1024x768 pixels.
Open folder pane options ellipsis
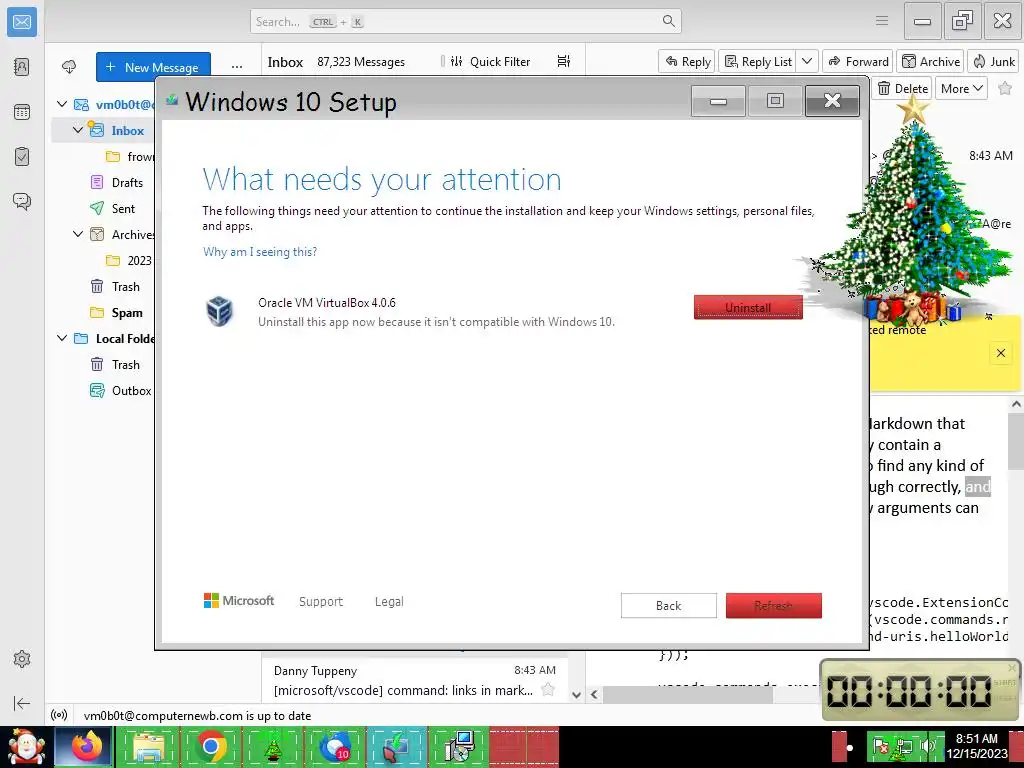[x=236, y=67]
